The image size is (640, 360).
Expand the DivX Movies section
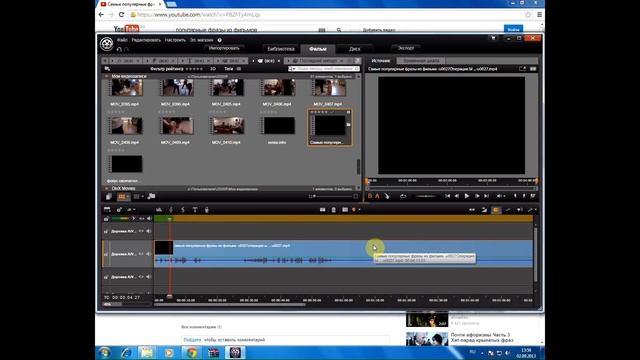[107, 189]
